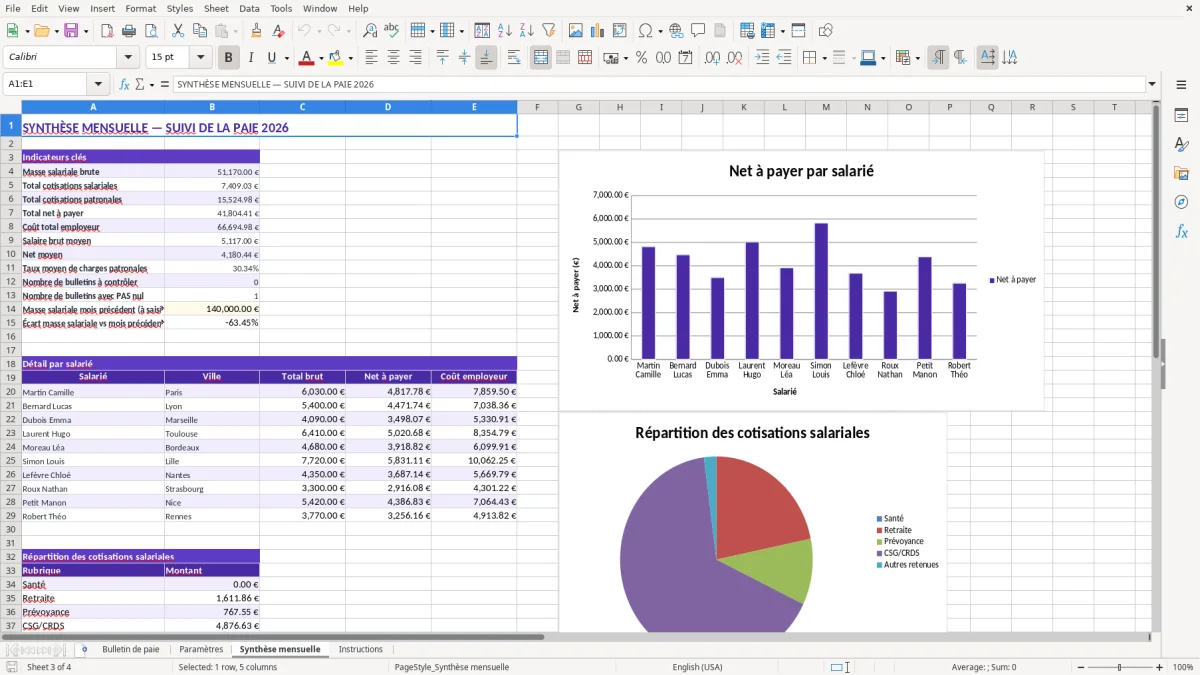Format cells as date
The height and width of the screenshot is (675, 1200).
click(686, 58)
